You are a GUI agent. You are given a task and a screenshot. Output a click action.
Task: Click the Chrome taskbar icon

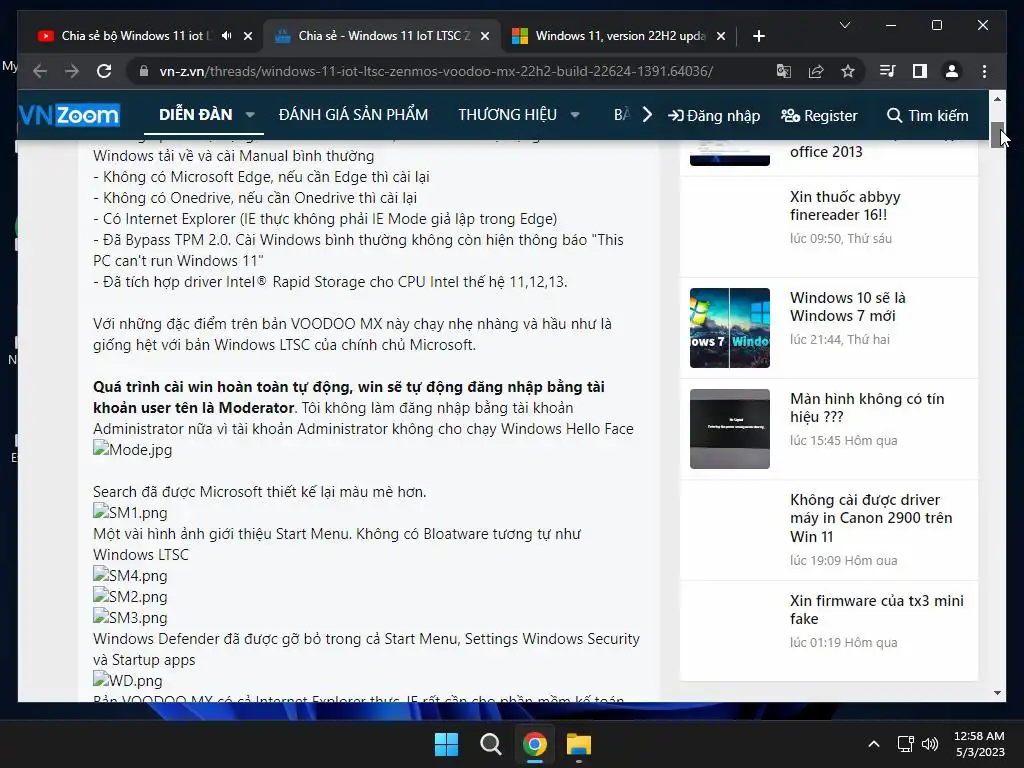click(535, 744)
